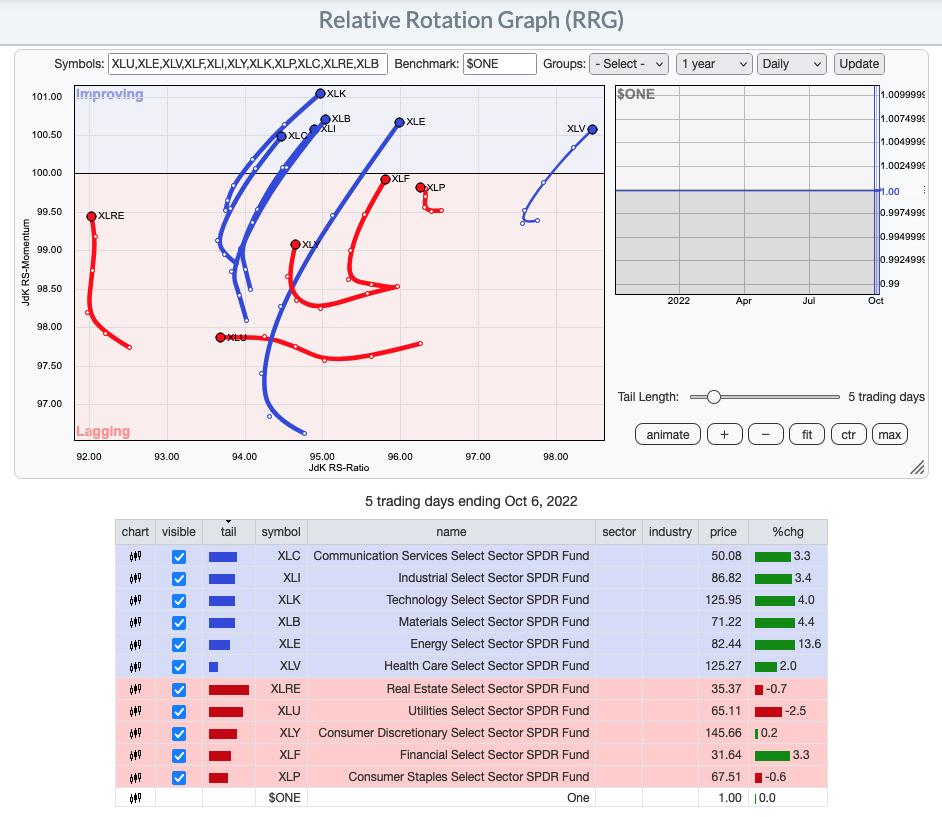
Task: Hide XLV using its visible checkbox
Action: 179,667
